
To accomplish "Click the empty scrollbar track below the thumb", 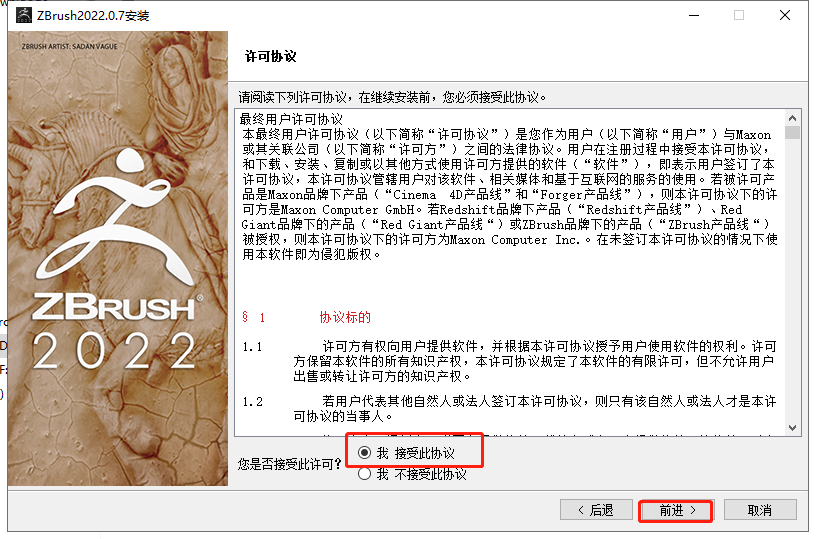I will click(792, 280).
